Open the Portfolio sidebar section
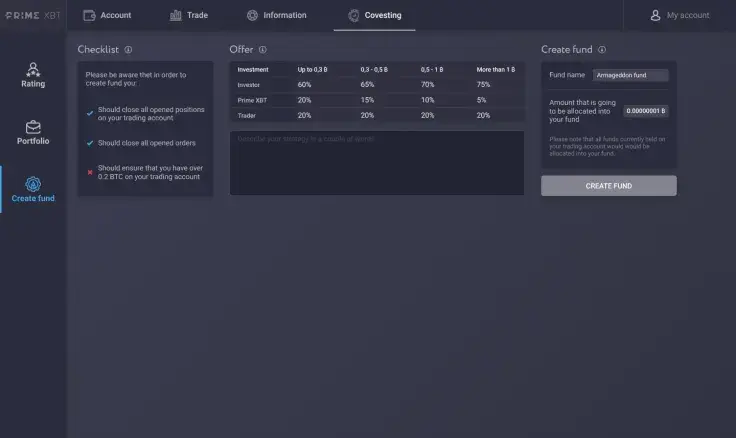Viewport: 736px width, 438px height. coord(33,132)
